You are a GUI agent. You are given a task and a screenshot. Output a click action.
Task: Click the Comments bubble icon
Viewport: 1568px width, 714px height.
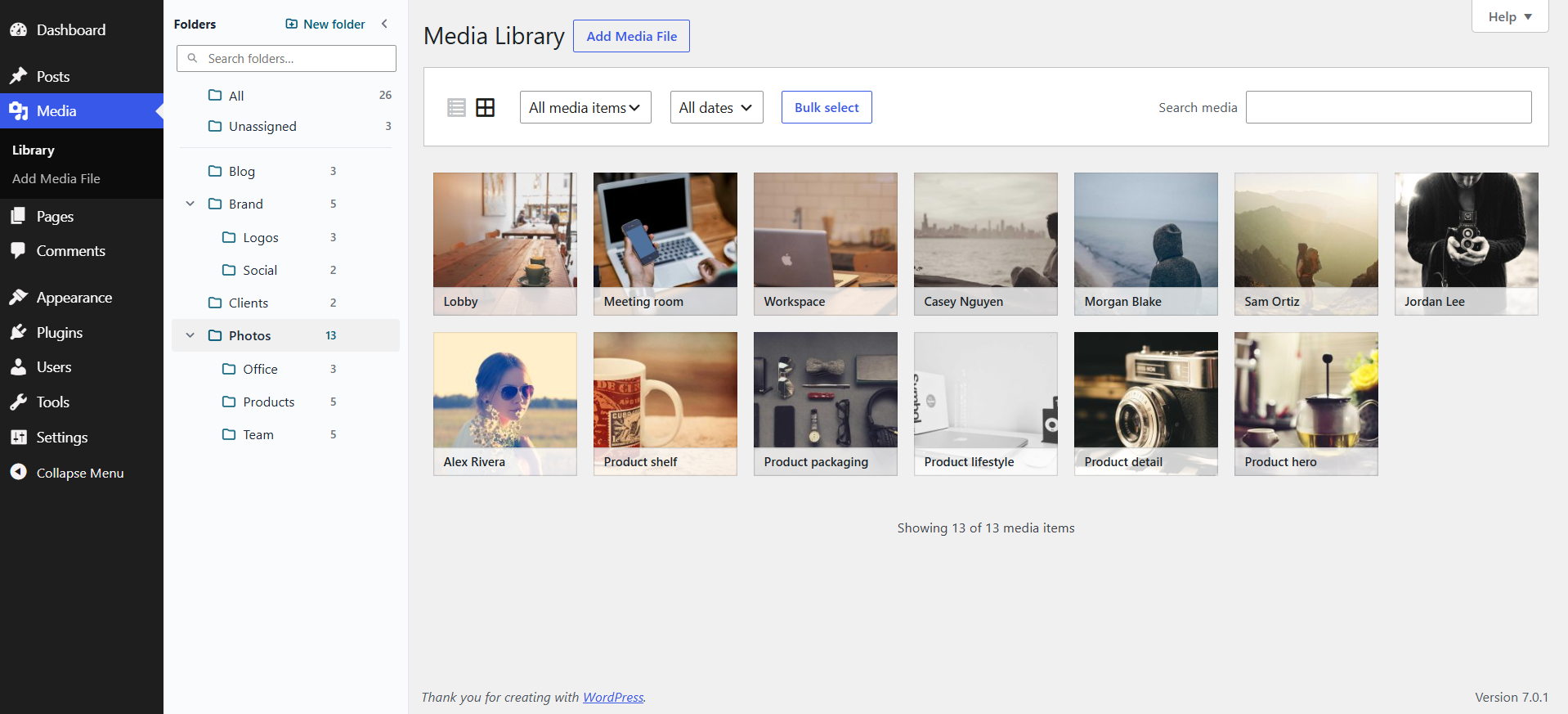coord(18,250)
